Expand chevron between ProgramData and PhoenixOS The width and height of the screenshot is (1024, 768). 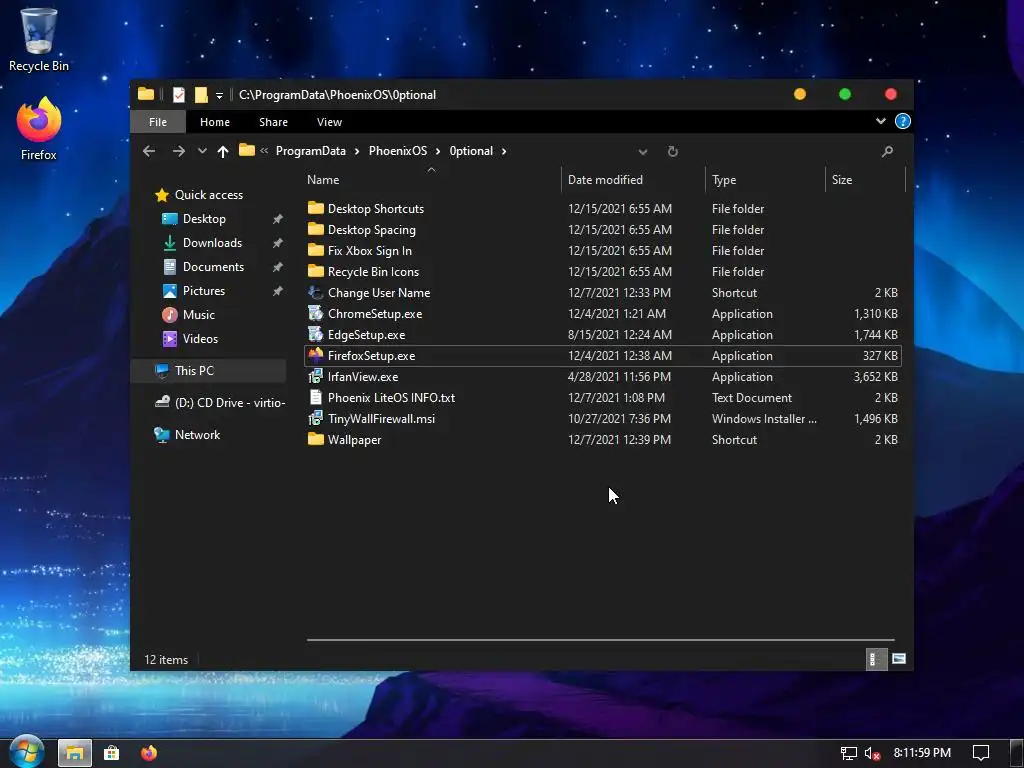[x=357, y=152]
